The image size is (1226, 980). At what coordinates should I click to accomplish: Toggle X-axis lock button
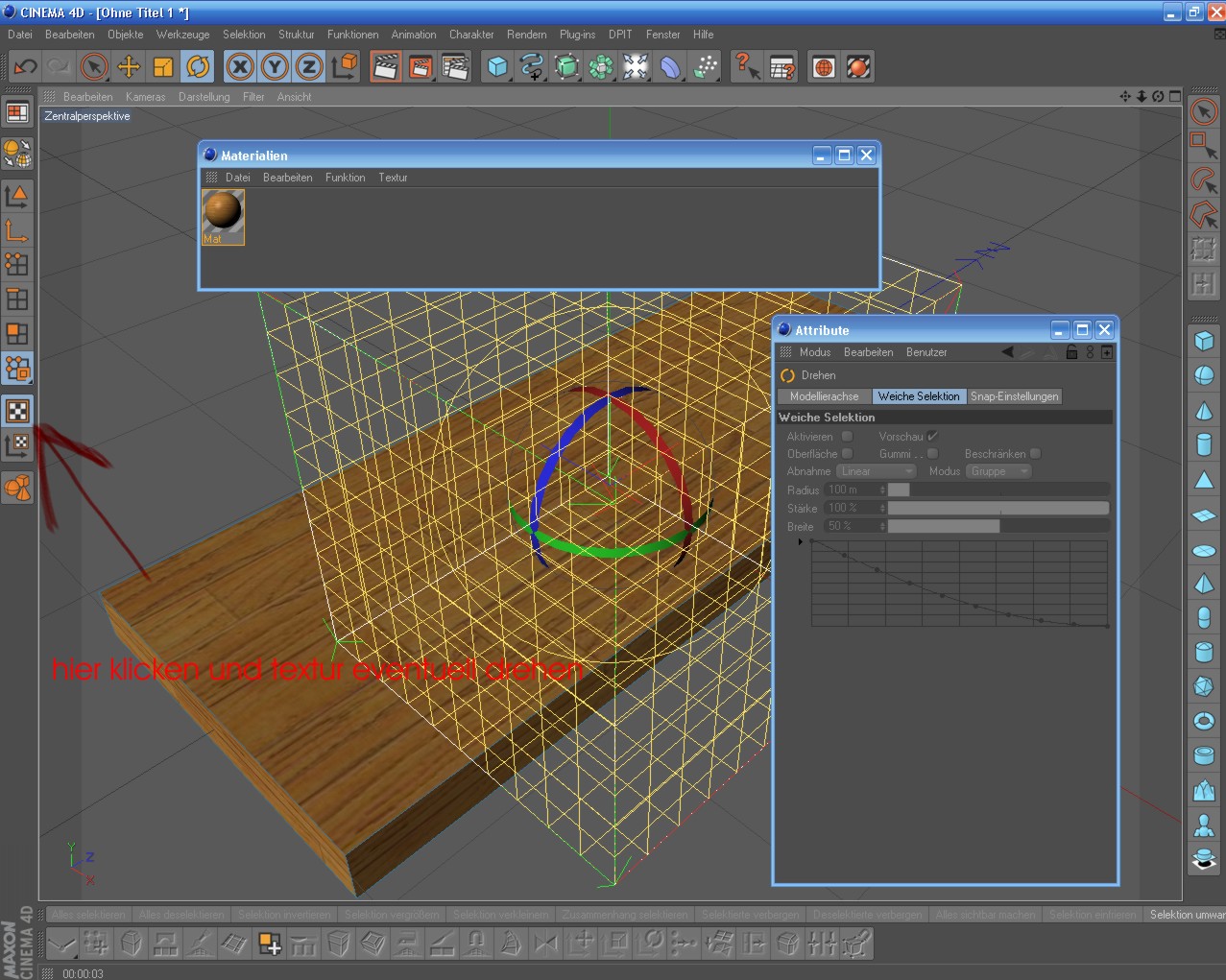coord(240,66)
